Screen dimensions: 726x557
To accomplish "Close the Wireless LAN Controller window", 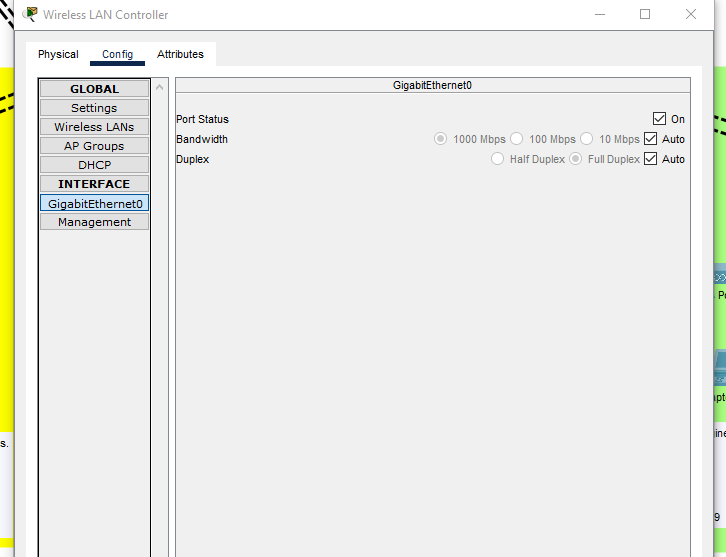I will point(691,15).
